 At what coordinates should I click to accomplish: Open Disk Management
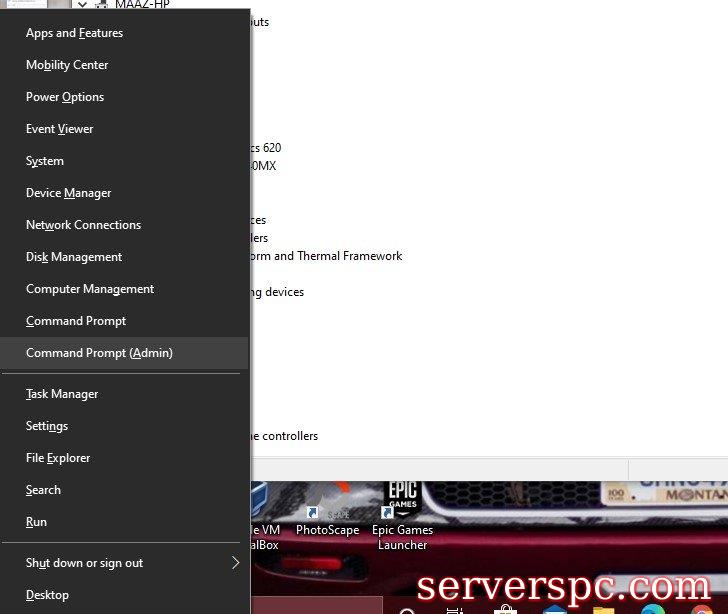[74, 257]
